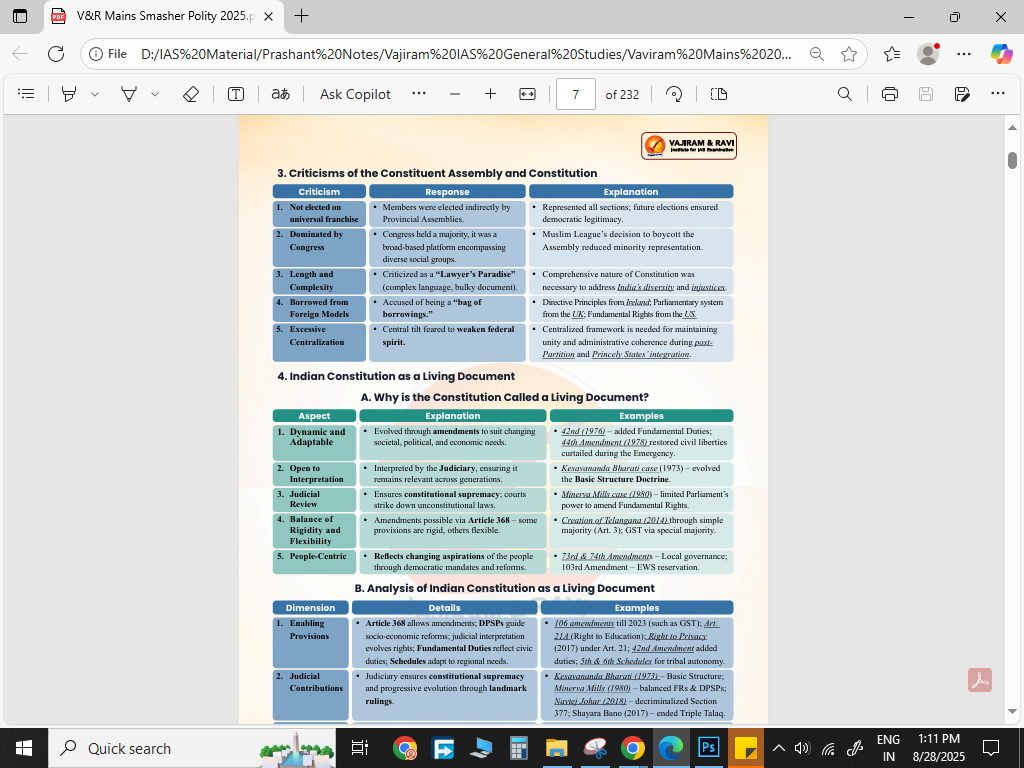Open the table of contents panel
This screenshot has width=1024, height=768.
27,94
